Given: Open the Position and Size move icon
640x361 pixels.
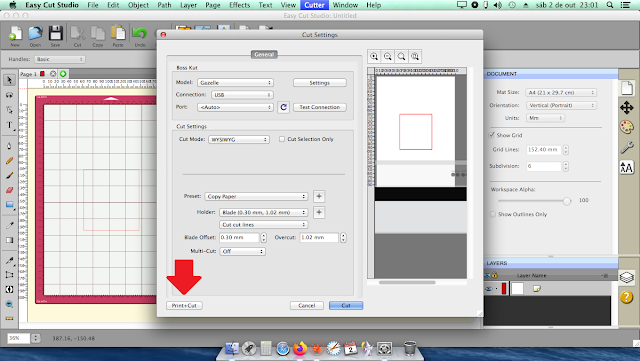Looking at the screenshot, I should point(627,108).
